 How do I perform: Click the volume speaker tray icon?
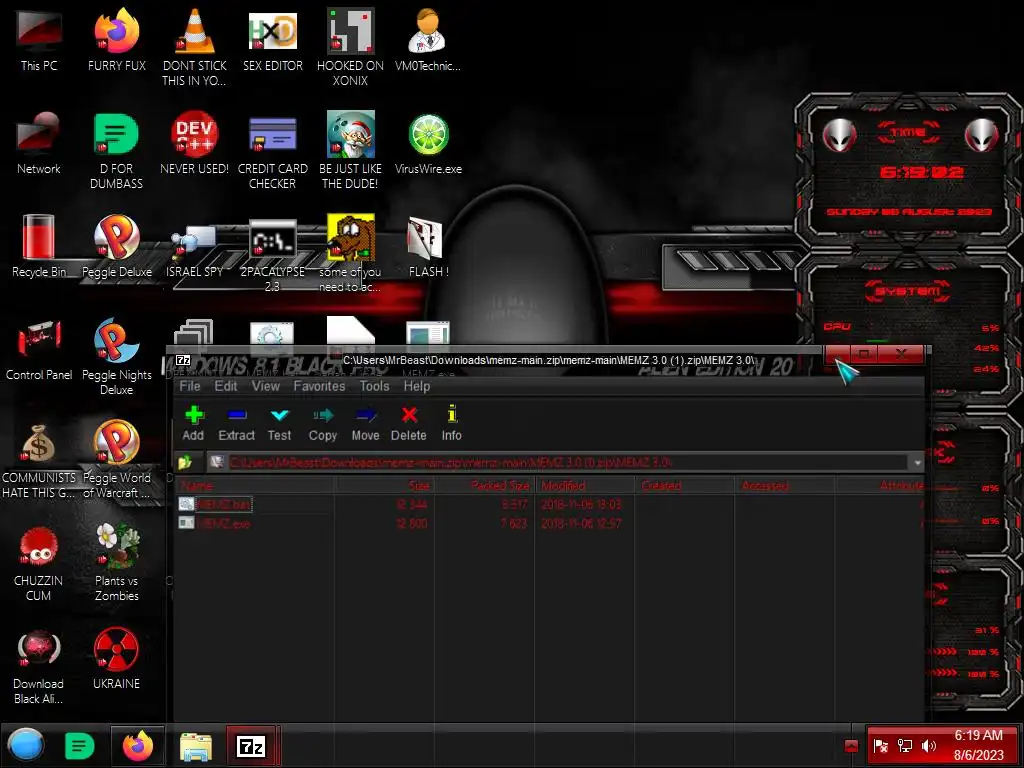(929, 746)
